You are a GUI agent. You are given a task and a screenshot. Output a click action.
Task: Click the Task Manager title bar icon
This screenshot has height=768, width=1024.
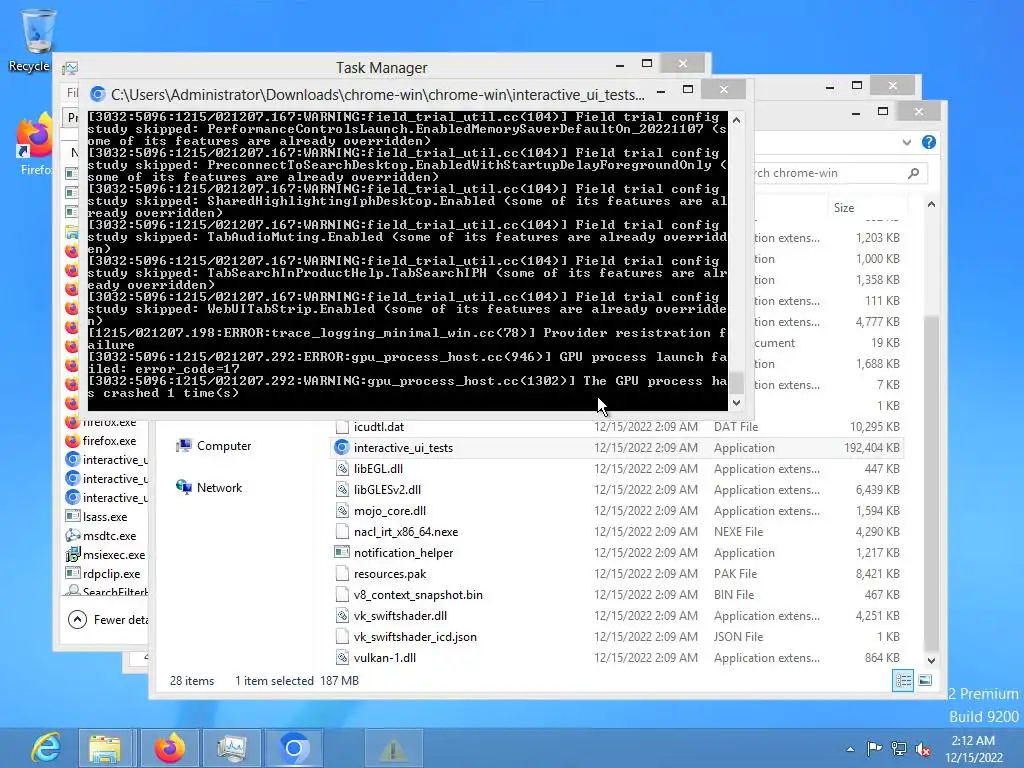70,68
